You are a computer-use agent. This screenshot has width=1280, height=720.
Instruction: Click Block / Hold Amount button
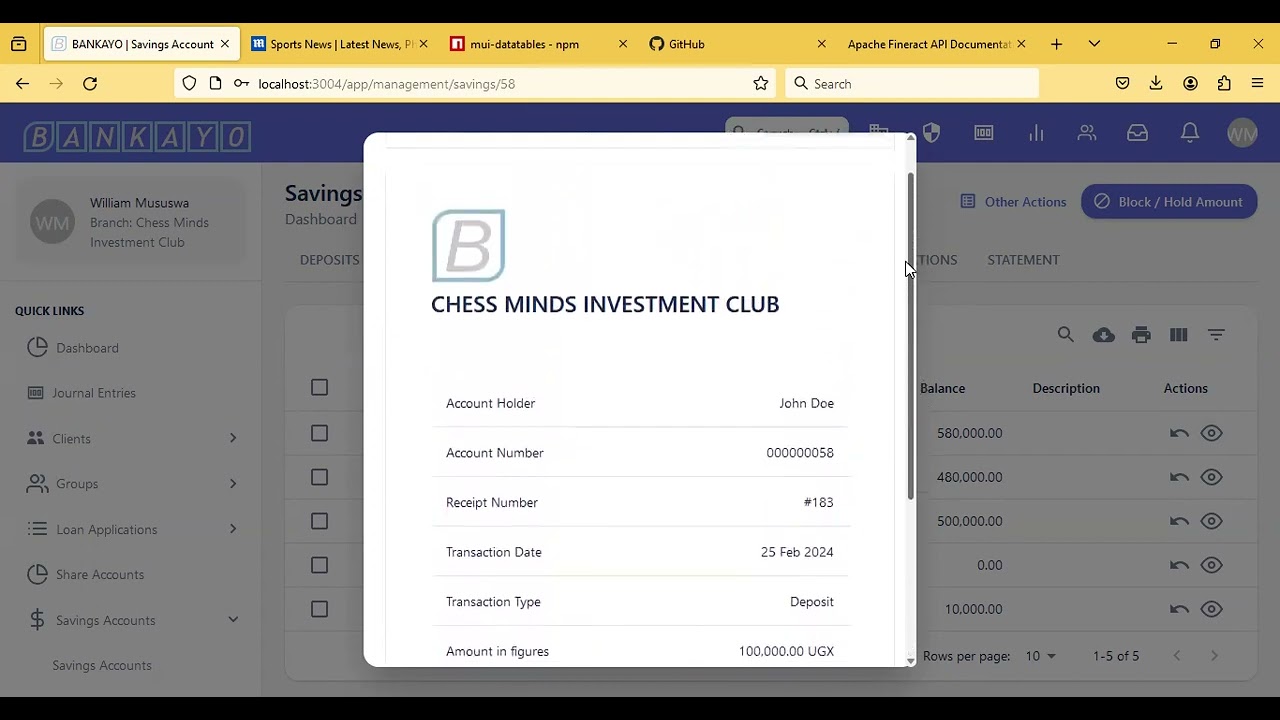pos(1168,202)
